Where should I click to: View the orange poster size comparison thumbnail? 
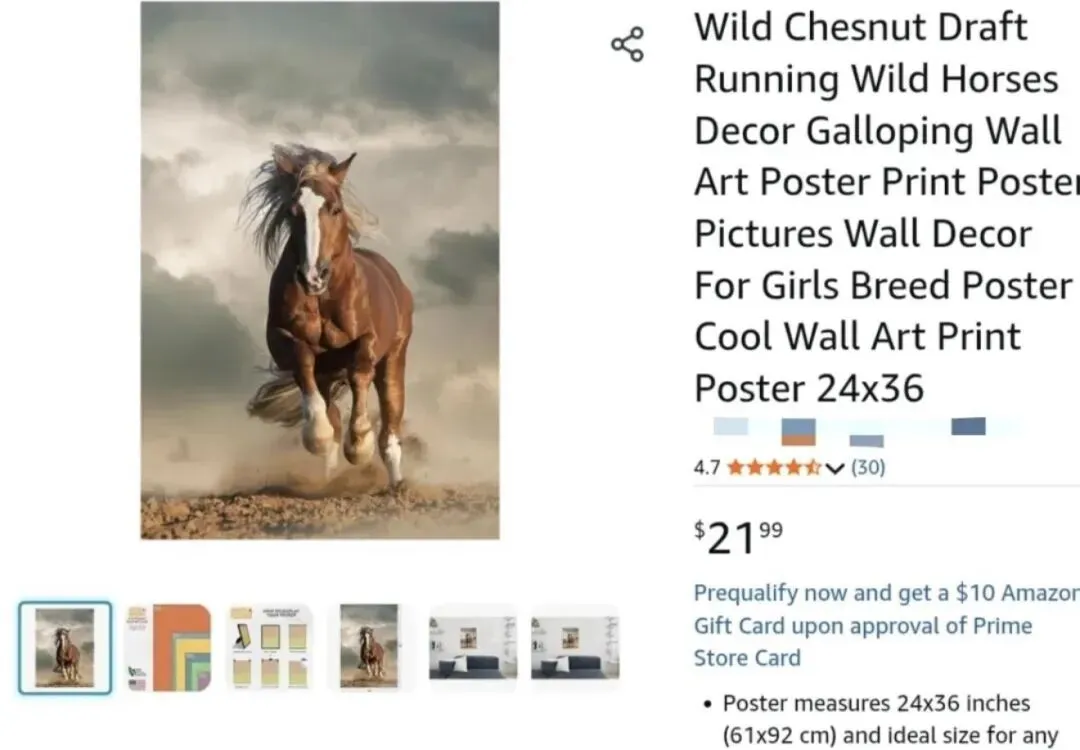(169, 647)
